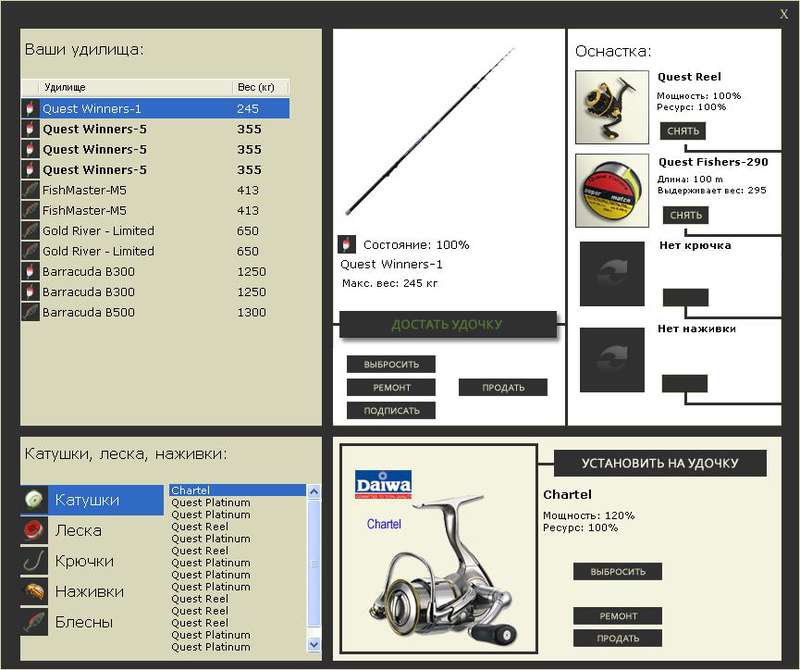Open the Леска line category icon
Image resolution: width=800 pixels, height=670 pixels.
tap(34, 531)
